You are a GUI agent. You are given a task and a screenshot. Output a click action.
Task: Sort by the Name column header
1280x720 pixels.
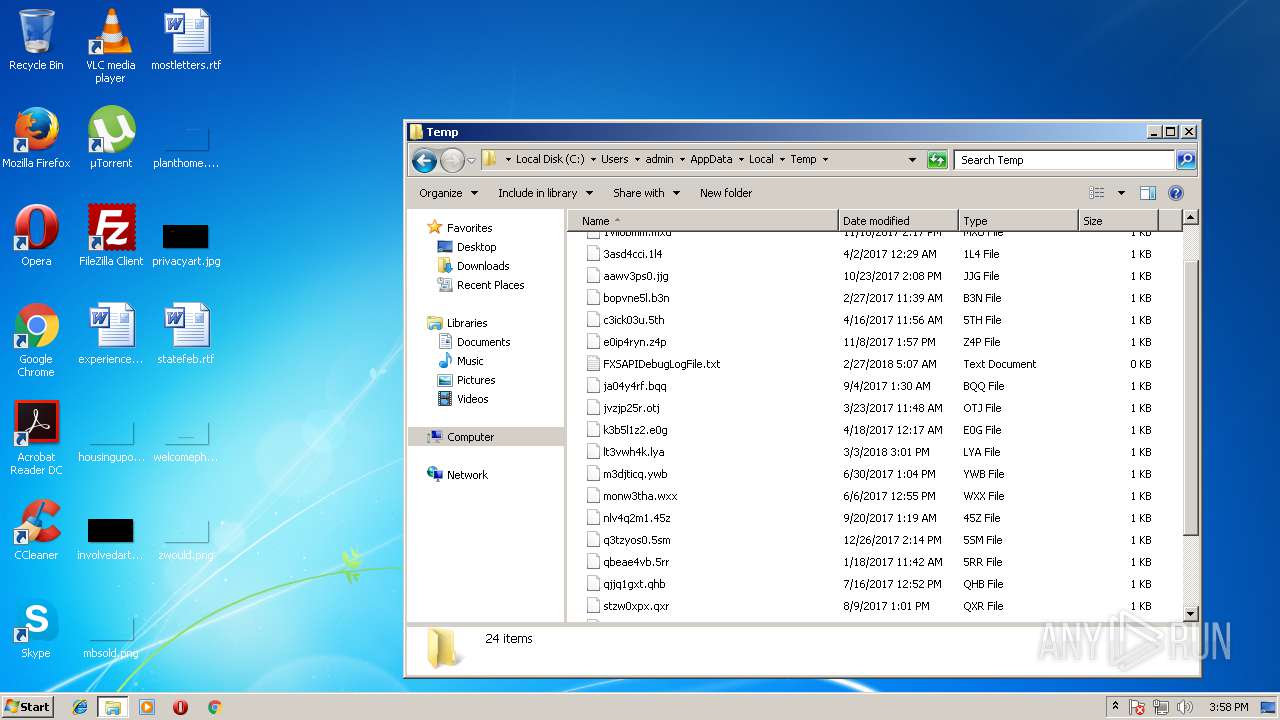pos(703,221)
